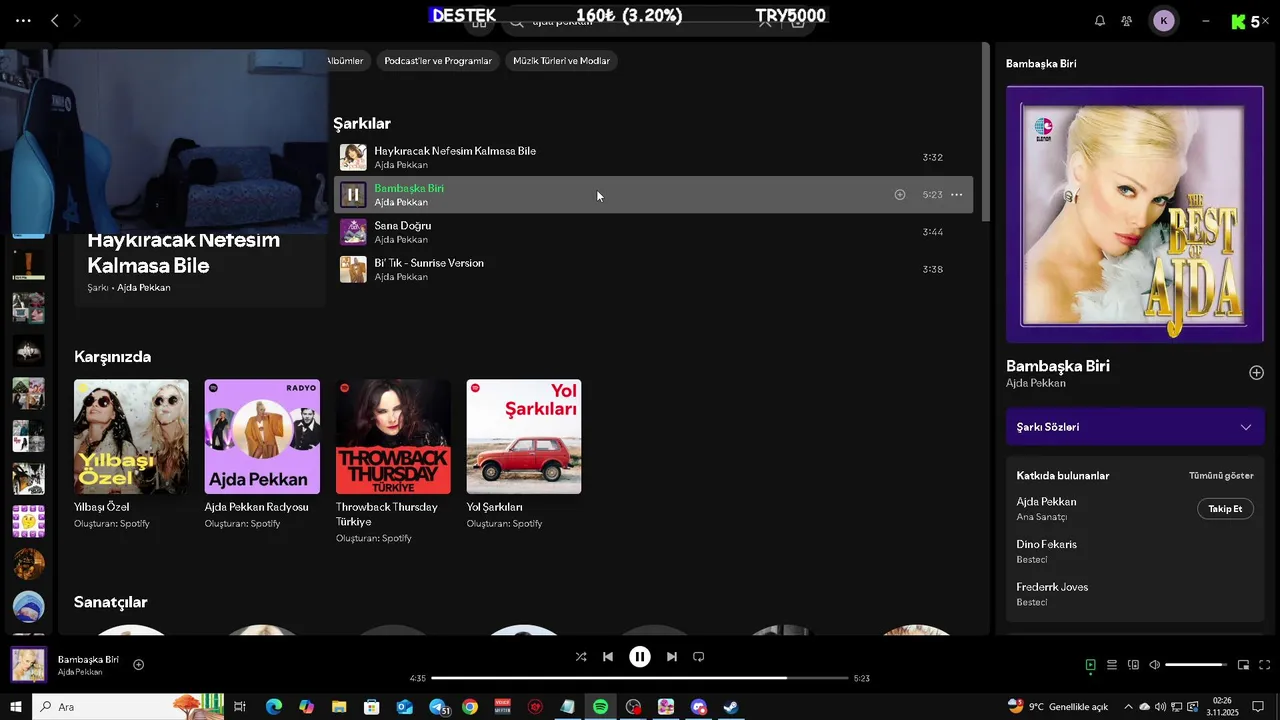This screenshot has width=1280, height=720.
Task: Set volume on the volume slider
Action: (x=1196, y=665)
